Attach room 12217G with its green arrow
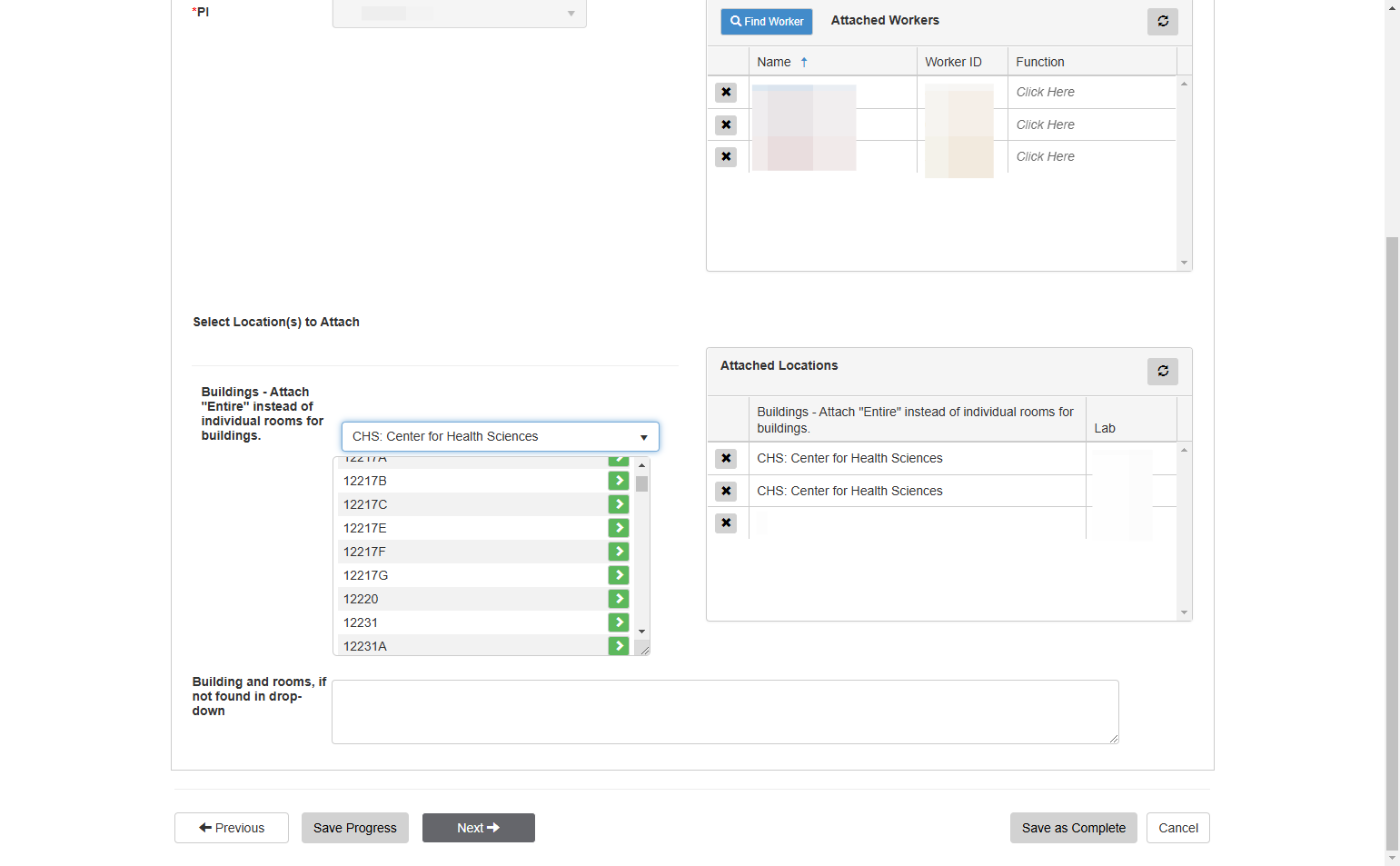 click(x=619, y=575)
